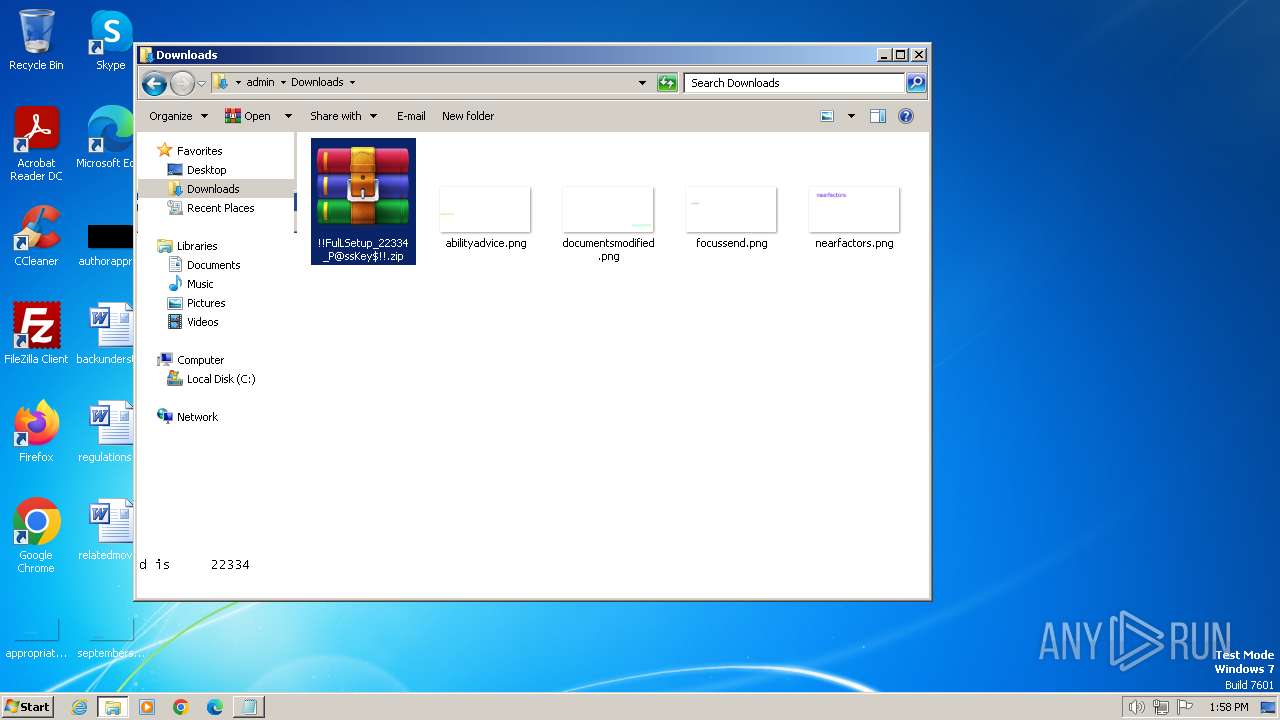Open Recent Places in Favorites
Image resolution: width=1280 pixels, height=720 pixels.
(x=220, y=208)
